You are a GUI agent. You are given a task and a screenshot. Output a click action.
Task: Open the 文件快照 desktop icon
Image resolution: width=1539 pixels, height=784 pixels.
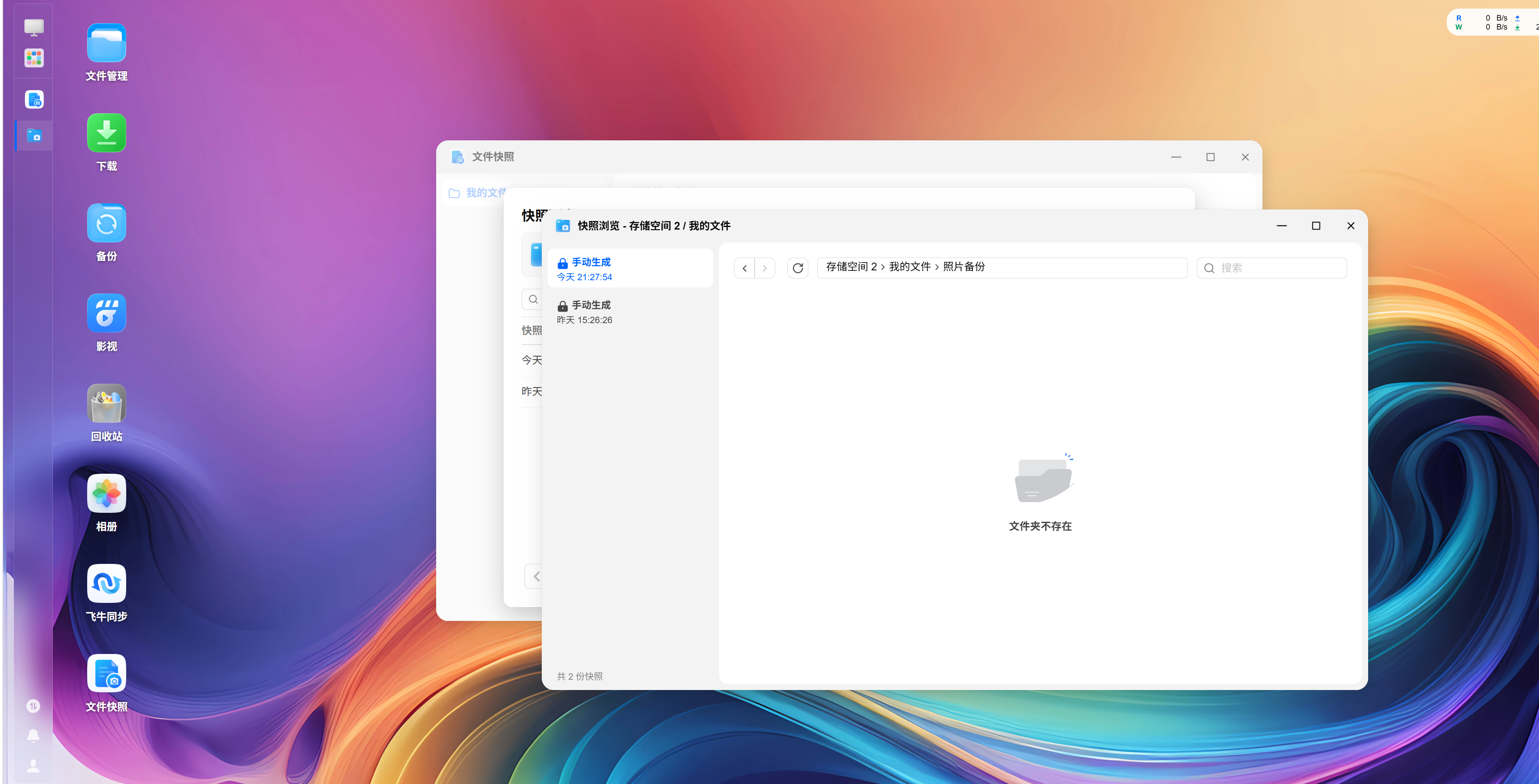106,674
